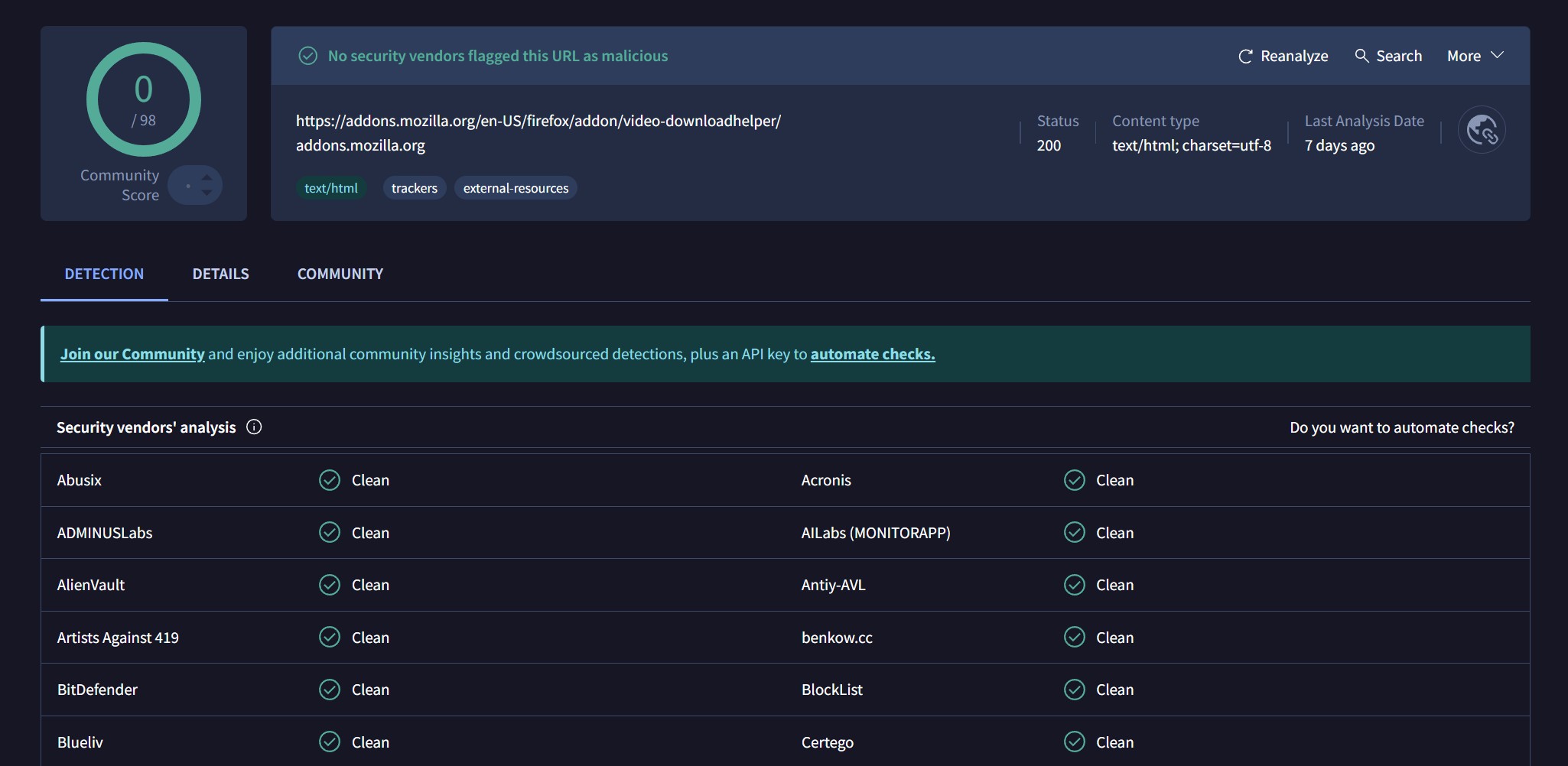Vote up using the Community Score up arrow
1568x766 pixels.
207,177
